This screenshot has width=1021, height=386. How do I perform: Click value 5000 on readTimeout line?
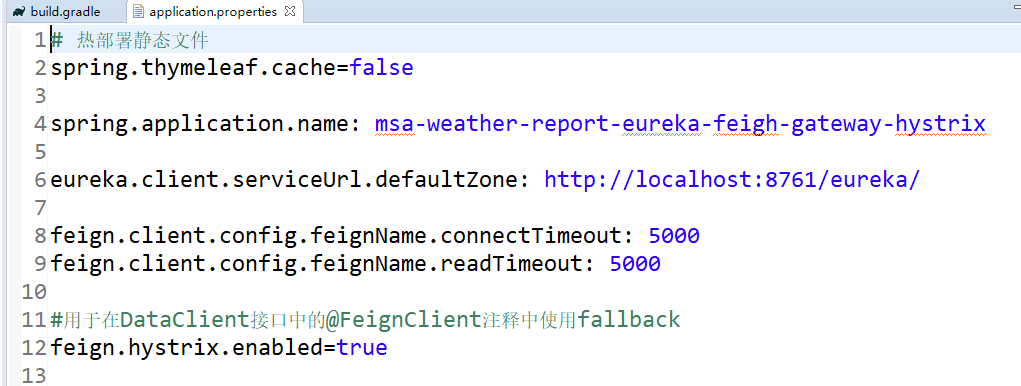click(x=635, y=264)
